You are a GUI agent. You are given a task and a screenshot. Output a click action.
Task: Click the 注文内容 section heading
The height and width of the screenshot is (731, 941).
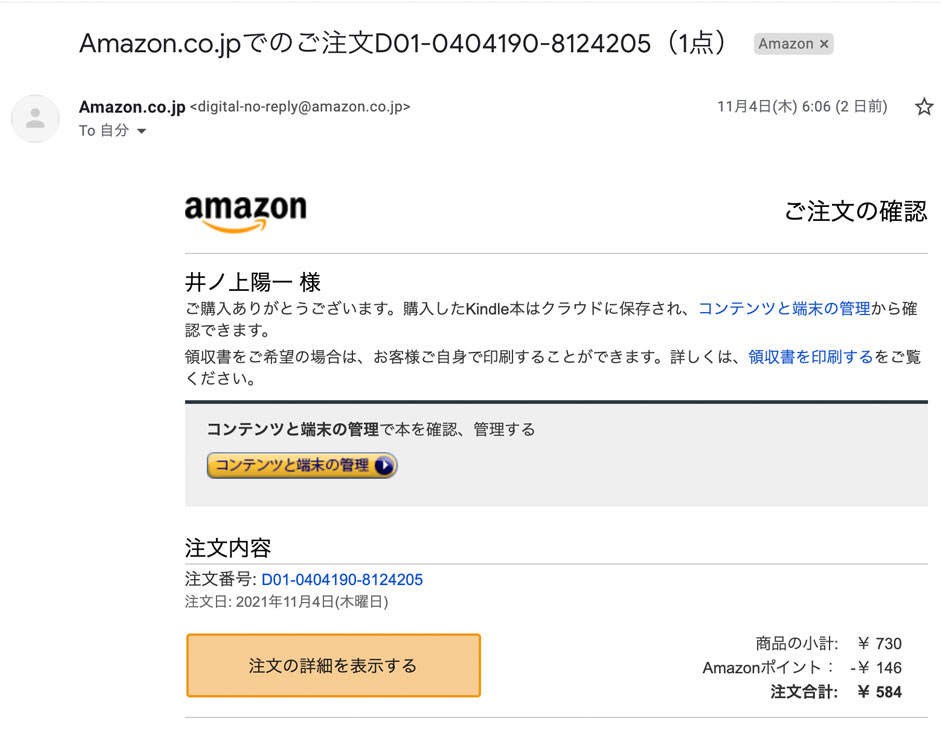click(x=228, y=548)
